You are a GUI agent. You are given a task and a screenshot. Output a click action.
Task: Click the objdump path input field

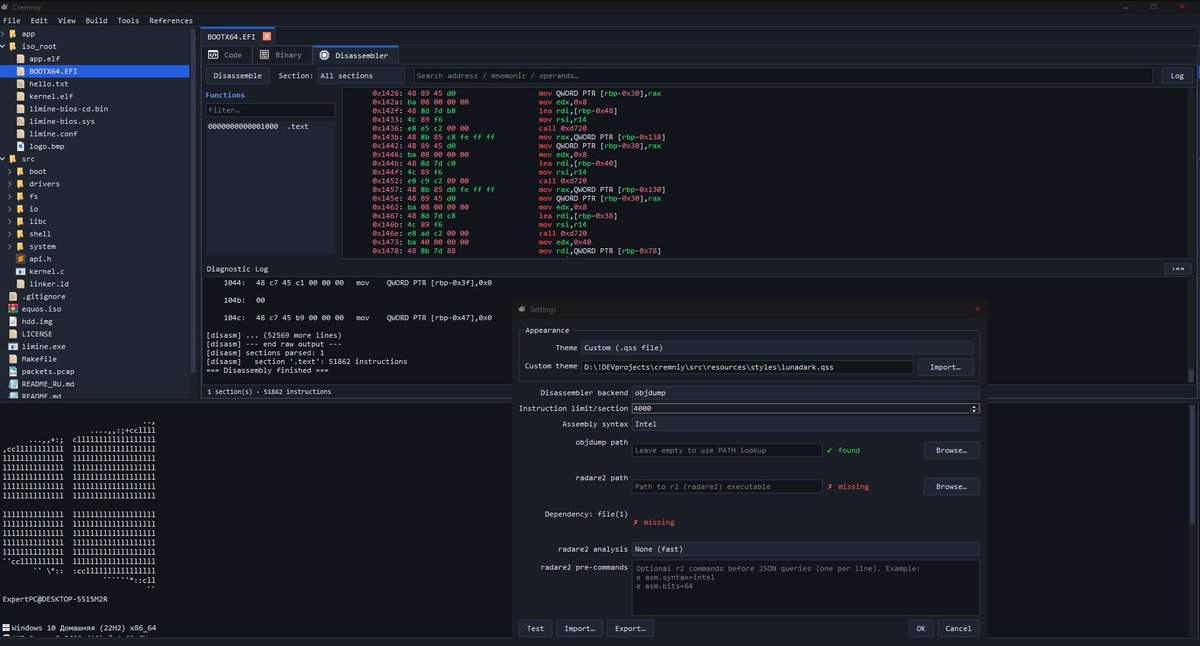tap(726, 450)
